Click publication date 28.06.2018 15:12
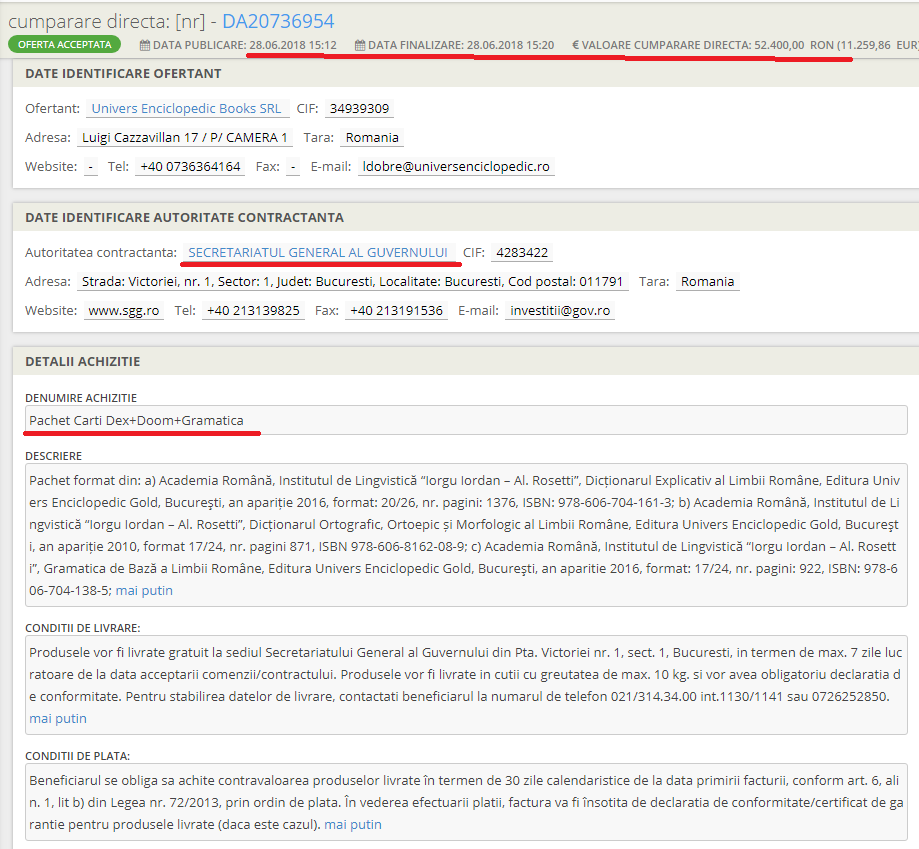Screen dimensions: 919x849 click(293, 45)
